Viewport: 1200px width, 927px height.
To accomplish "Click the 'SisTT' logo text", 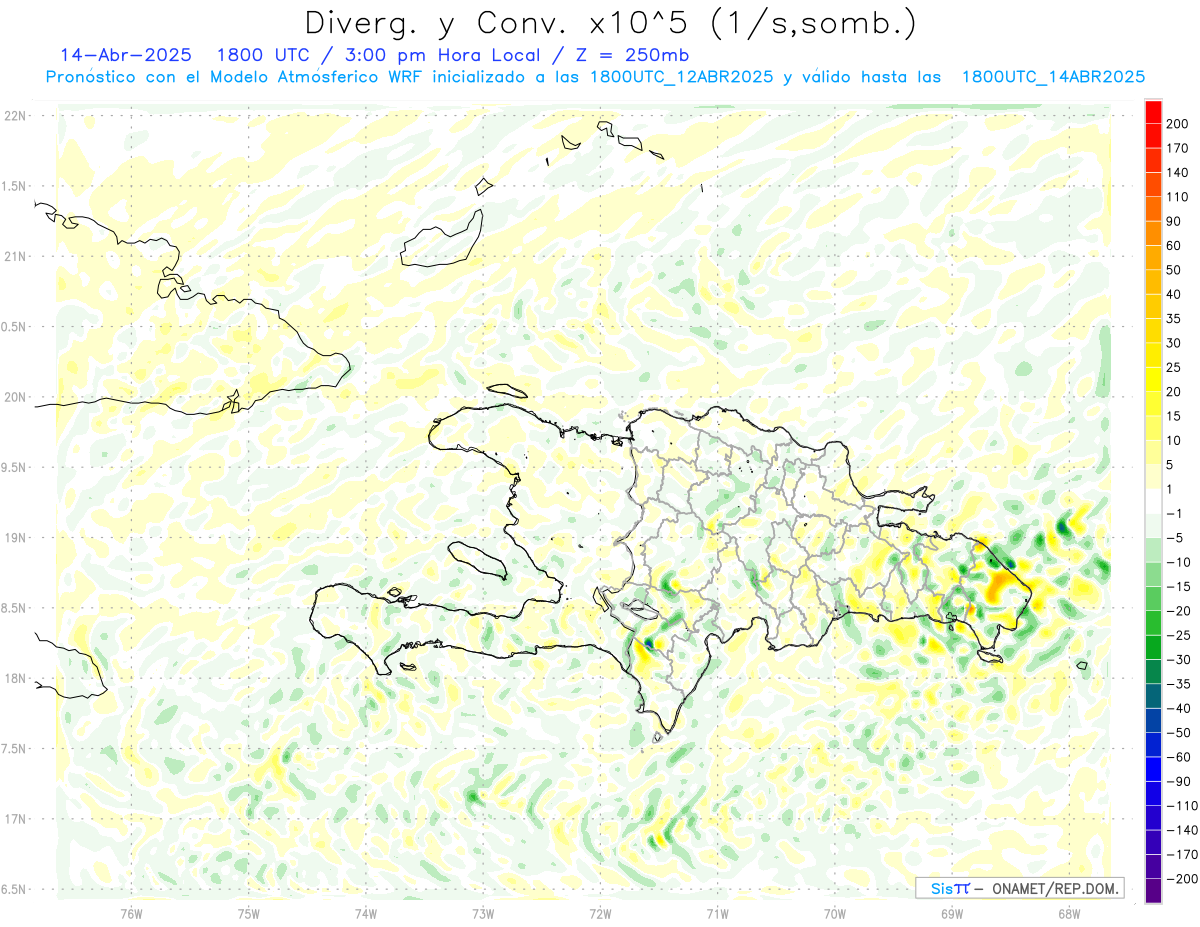I will pyautogui.click(x=950, y=889).
